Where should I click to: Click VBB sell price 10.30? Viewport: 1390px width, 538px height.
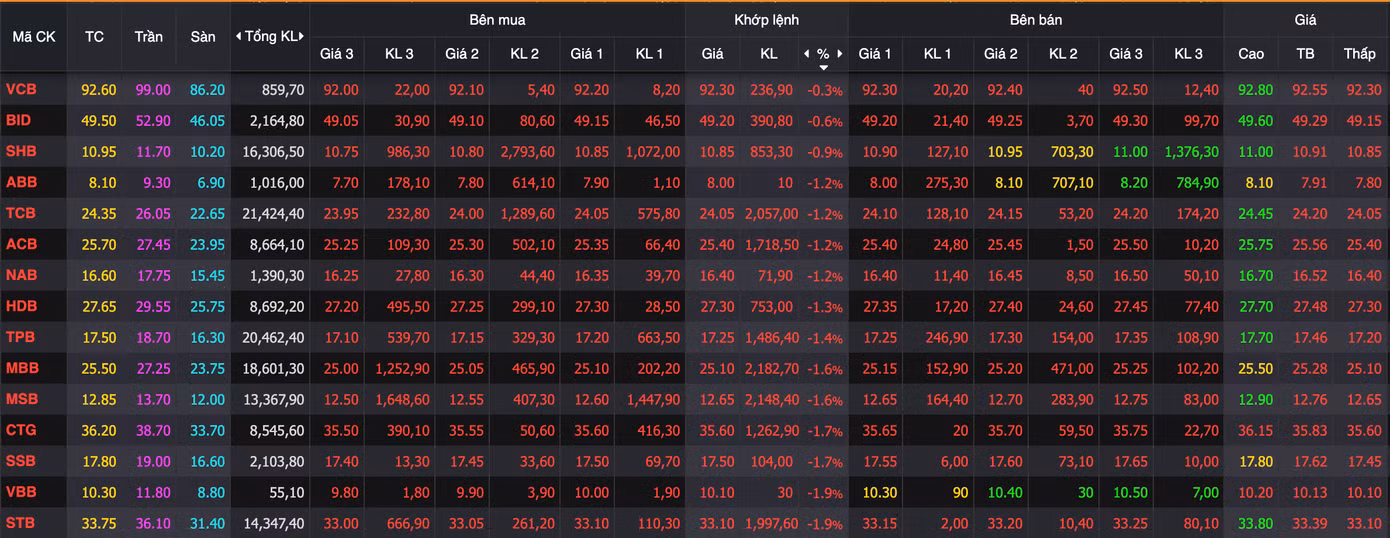pyautogui.click(x=879, y=493)
